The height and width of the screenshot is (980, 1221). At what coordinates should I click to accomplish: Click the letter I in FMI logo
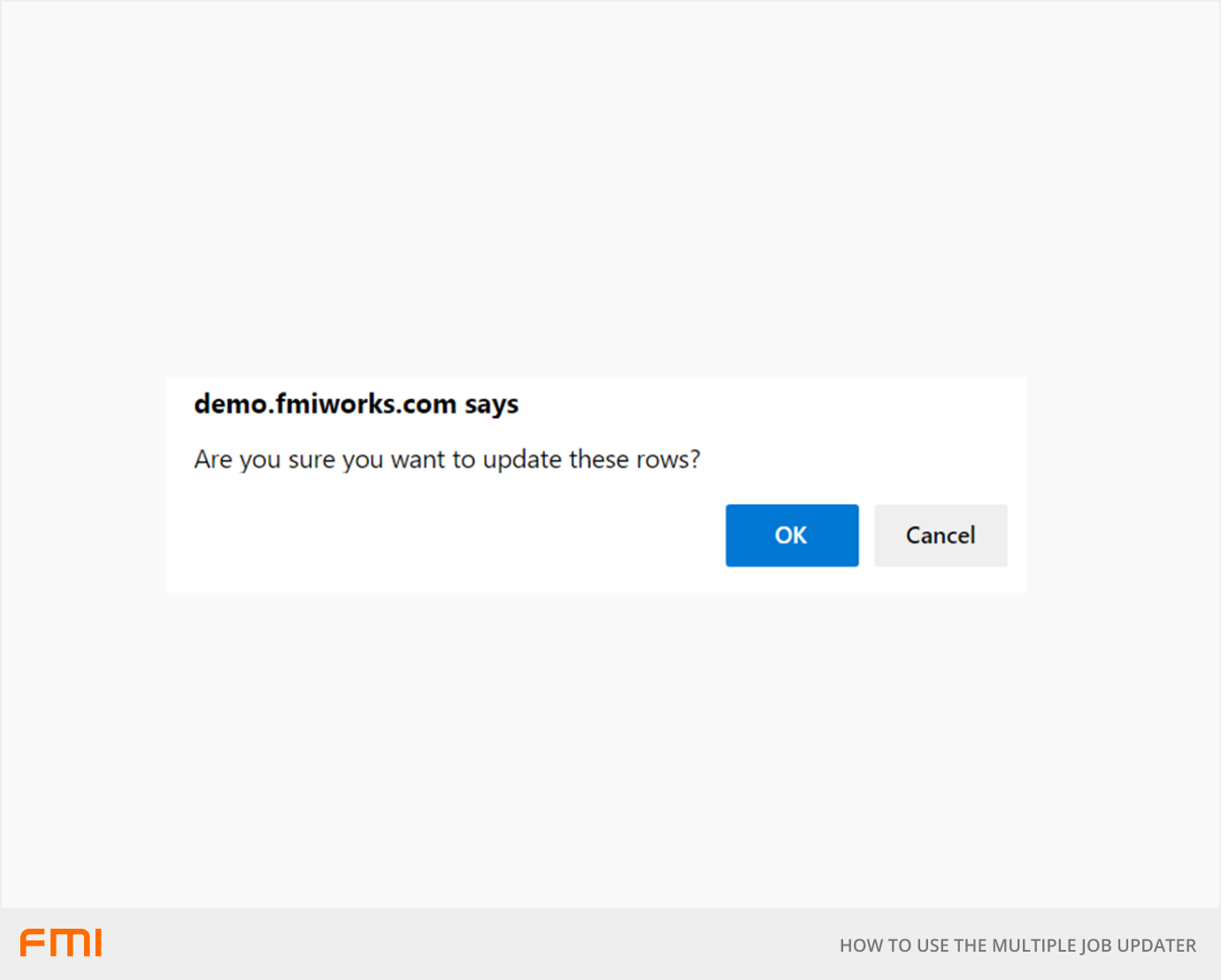point(97,943)
